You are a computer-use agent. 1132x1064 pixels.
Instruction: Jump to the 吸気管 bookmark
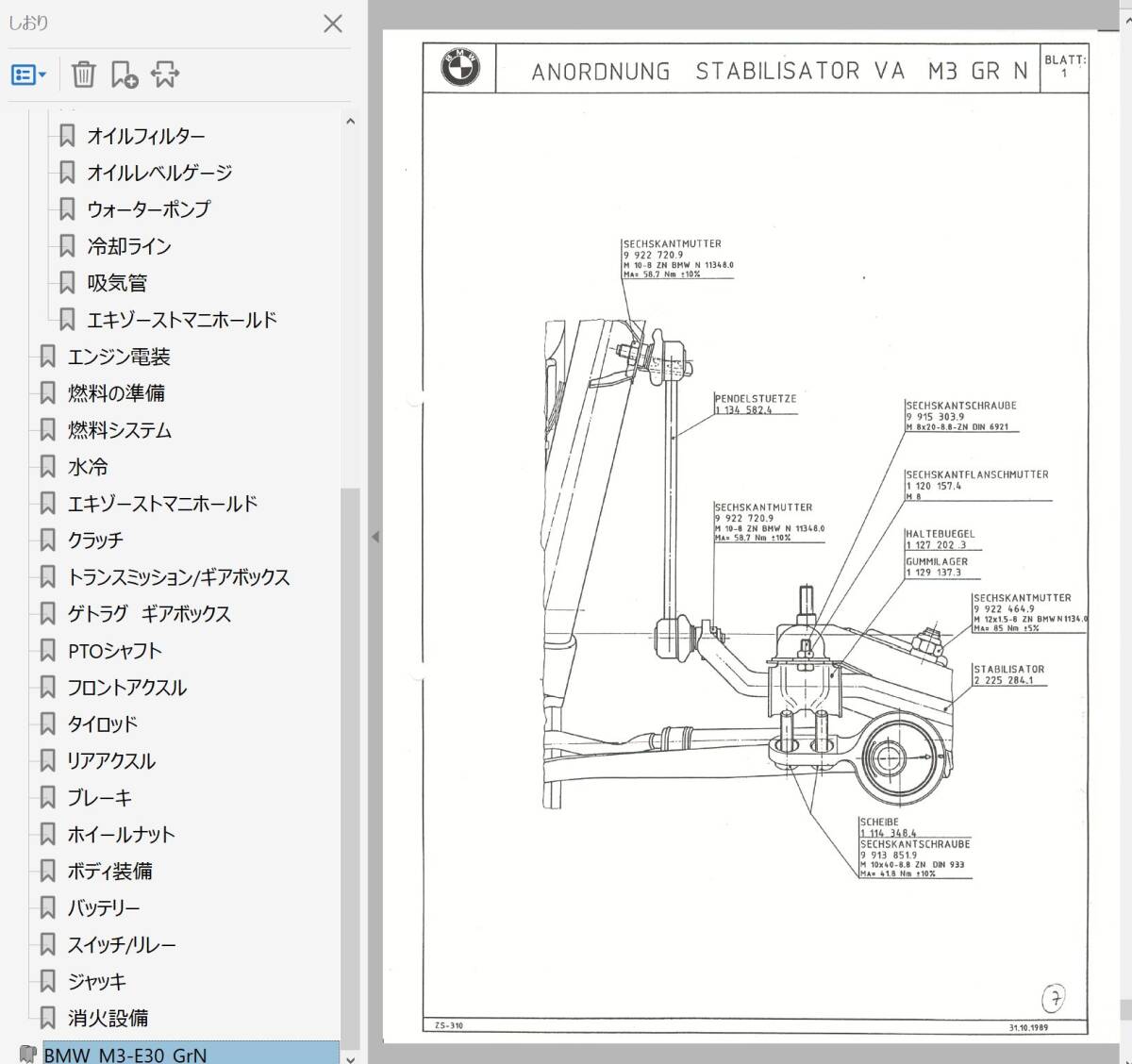[x=117, y=283]
